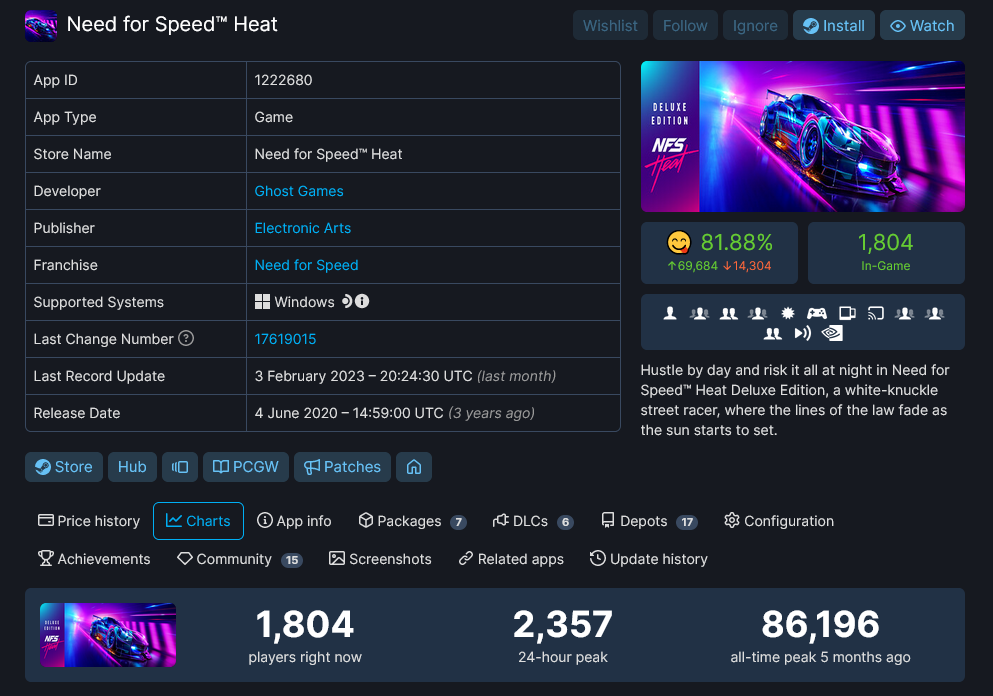The height and width of the screenshot is (696, 993).
Task: Click the negative reviews count 14,304
Action: (747, 266)
